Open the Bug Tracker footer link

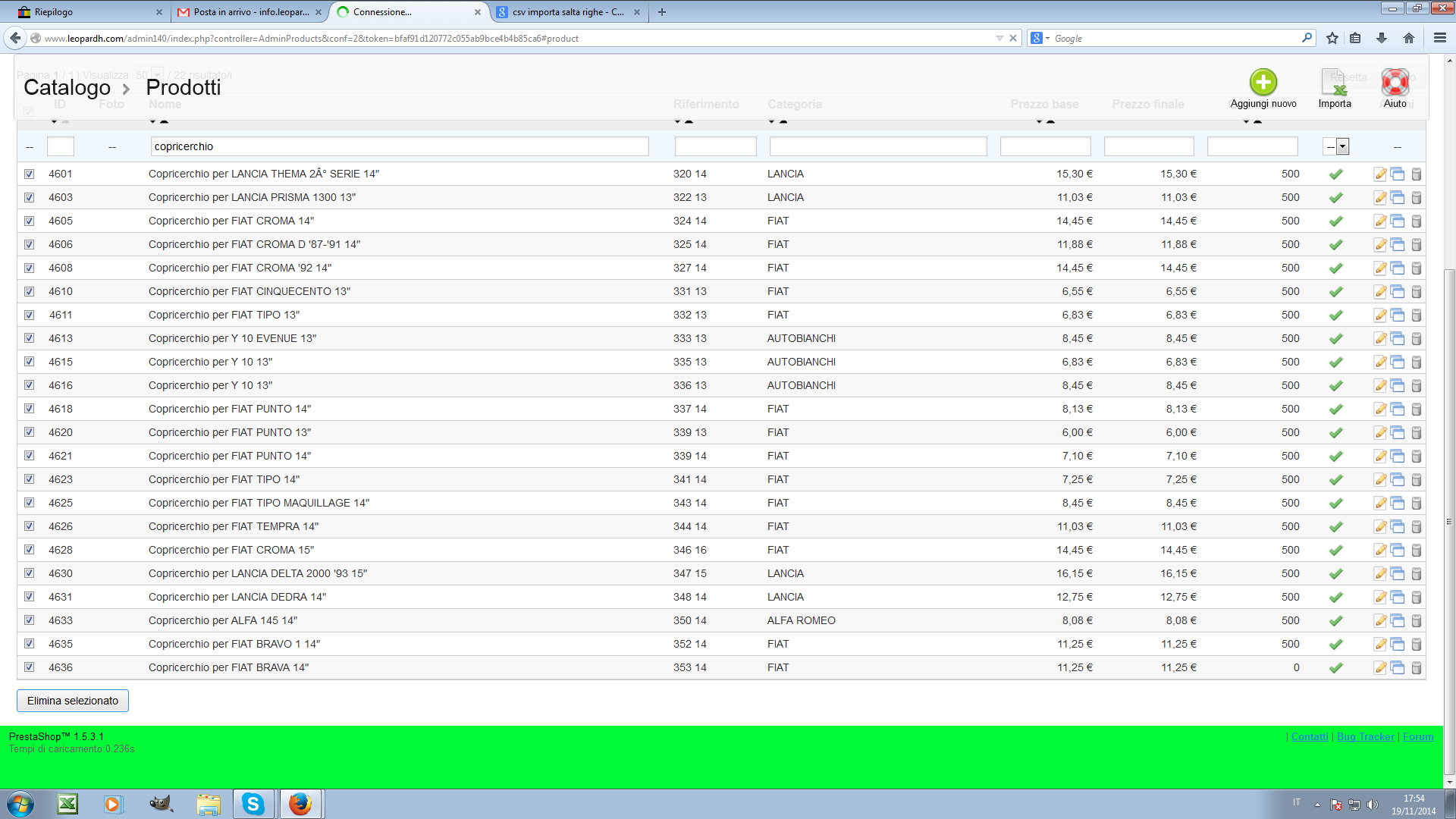pyautogui.click(x=1365, y=736)
